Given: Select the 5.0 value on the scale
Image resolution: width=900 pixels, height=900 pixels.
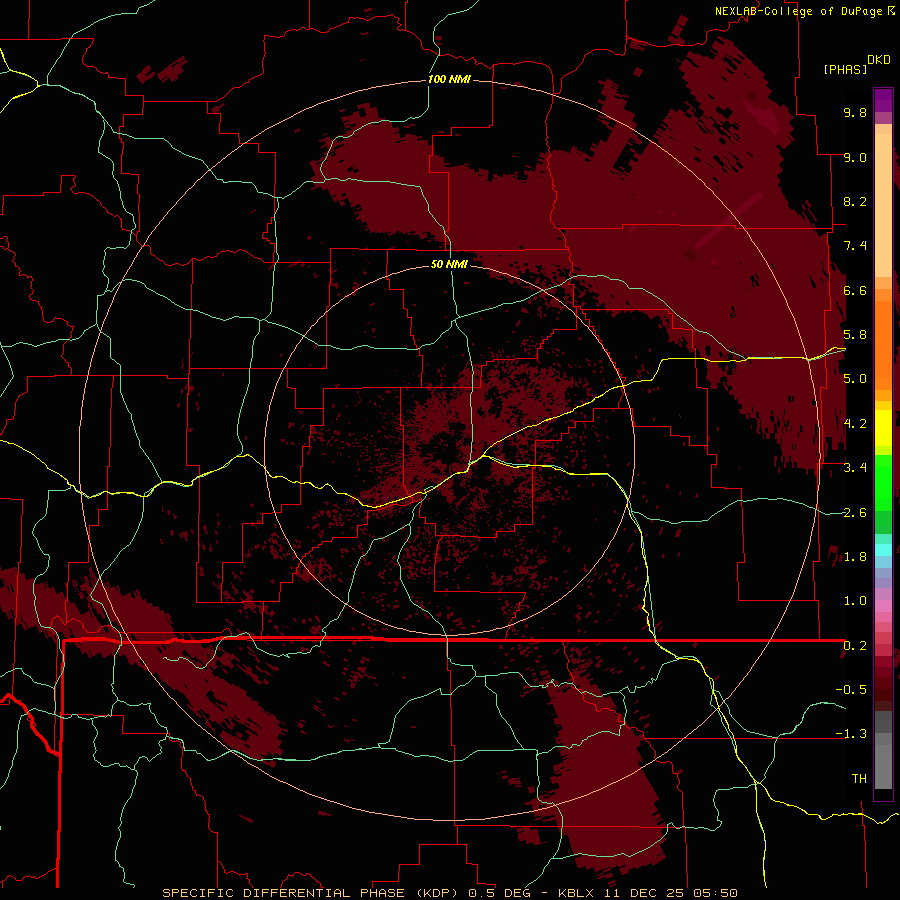Looking at the screenshot, I should coord(855,379).
